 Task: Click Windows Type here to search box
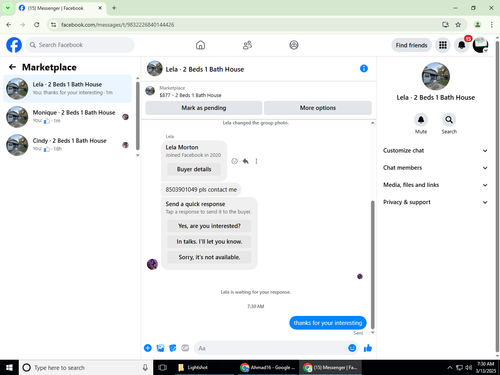click(86, 367)
